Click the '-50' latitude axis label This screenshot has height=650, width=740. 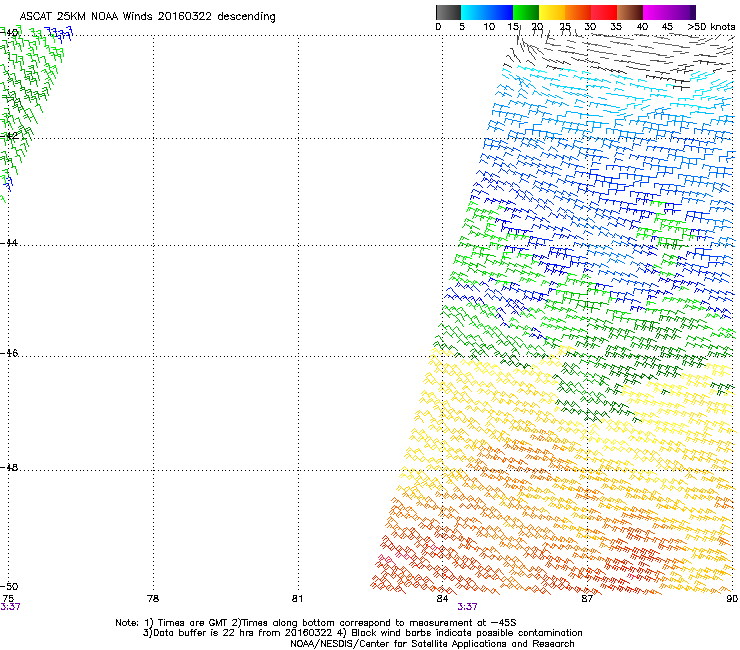pyautogui.click(x=9, y=587)
